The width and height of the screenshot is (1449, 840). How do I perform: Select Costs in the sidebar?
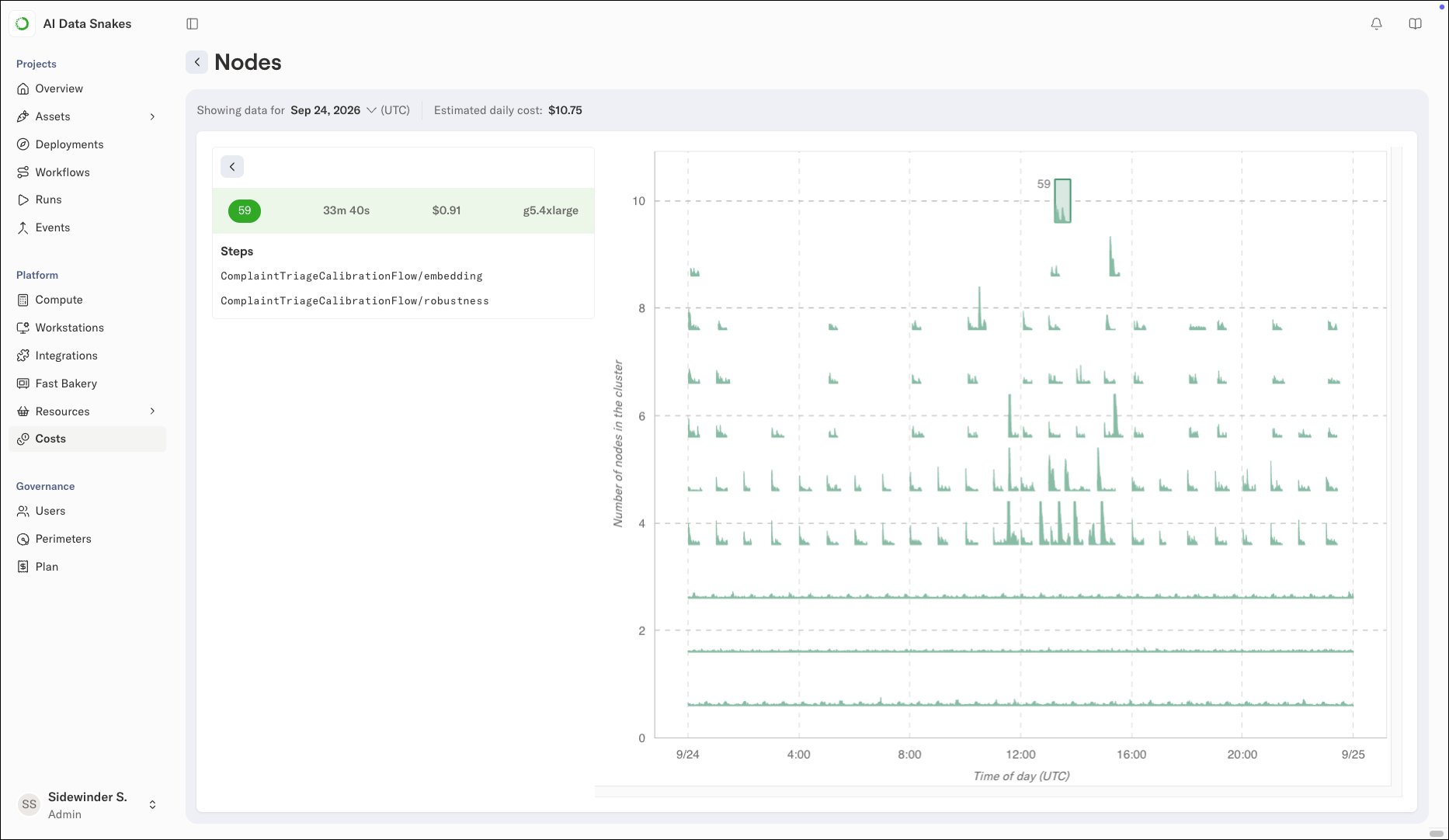87,439
